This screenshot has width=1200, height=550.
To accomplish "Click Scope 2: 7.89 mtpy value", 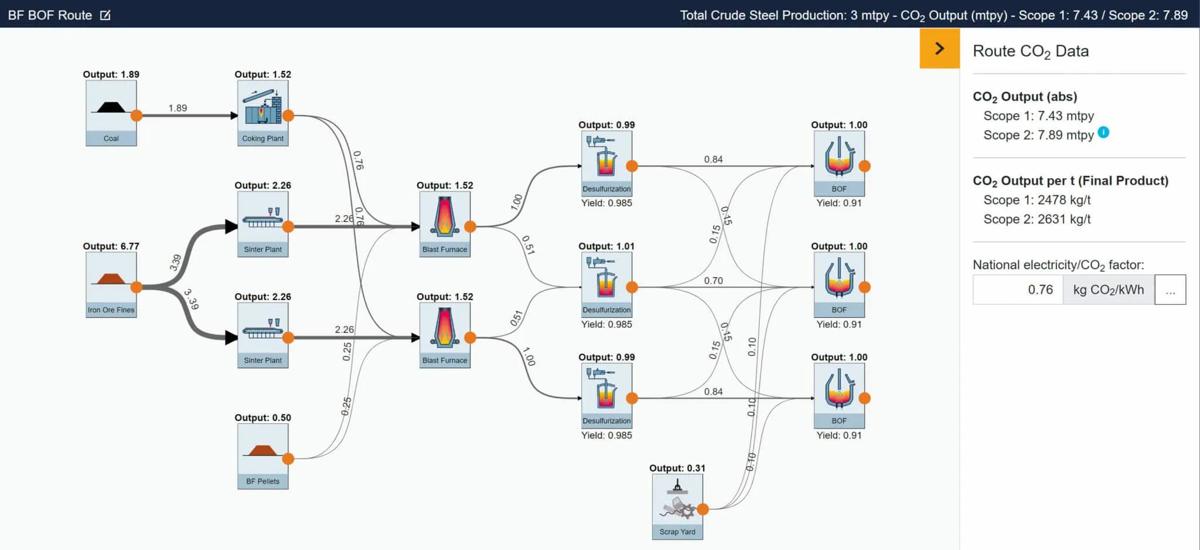I will point(1039,135).
